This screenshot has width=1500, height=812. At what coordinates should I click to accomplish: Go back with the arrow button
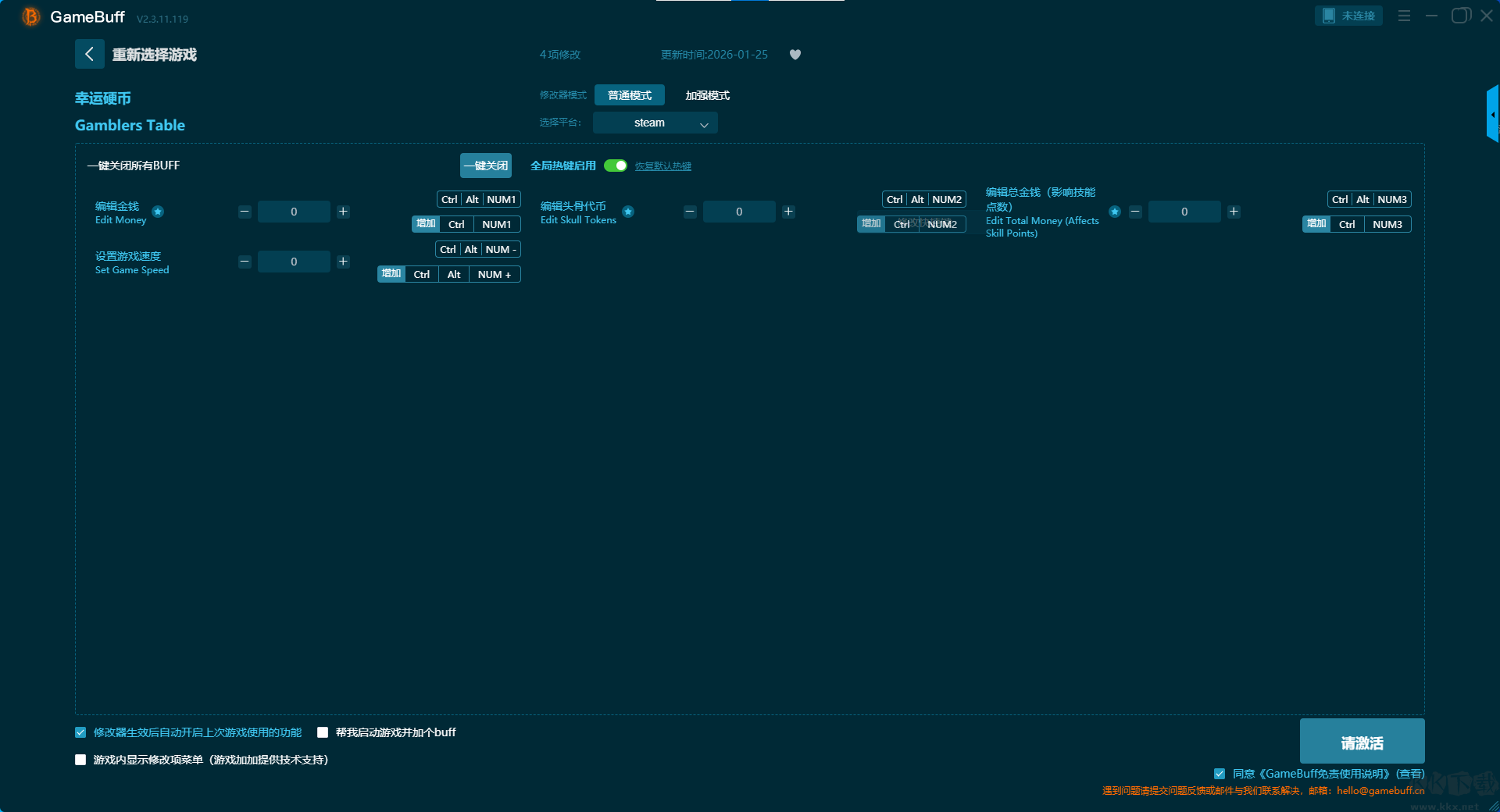click(x=89, y=54)
